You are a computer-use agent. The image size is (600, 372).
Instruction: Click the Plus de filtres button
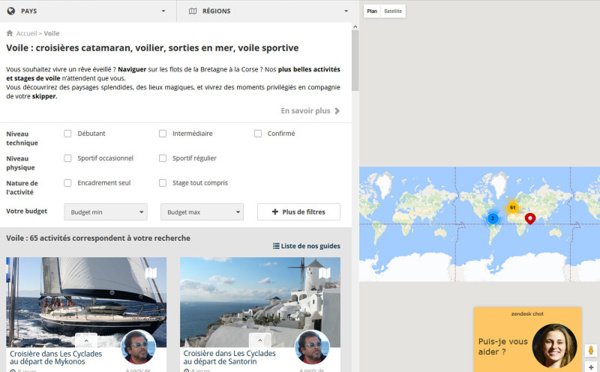299,212
